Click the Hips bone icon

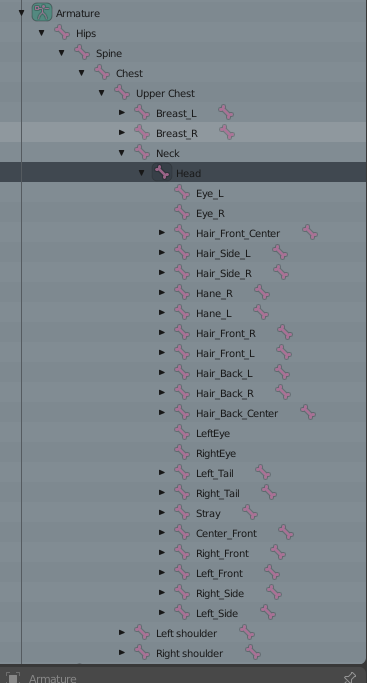coord(62,33)
